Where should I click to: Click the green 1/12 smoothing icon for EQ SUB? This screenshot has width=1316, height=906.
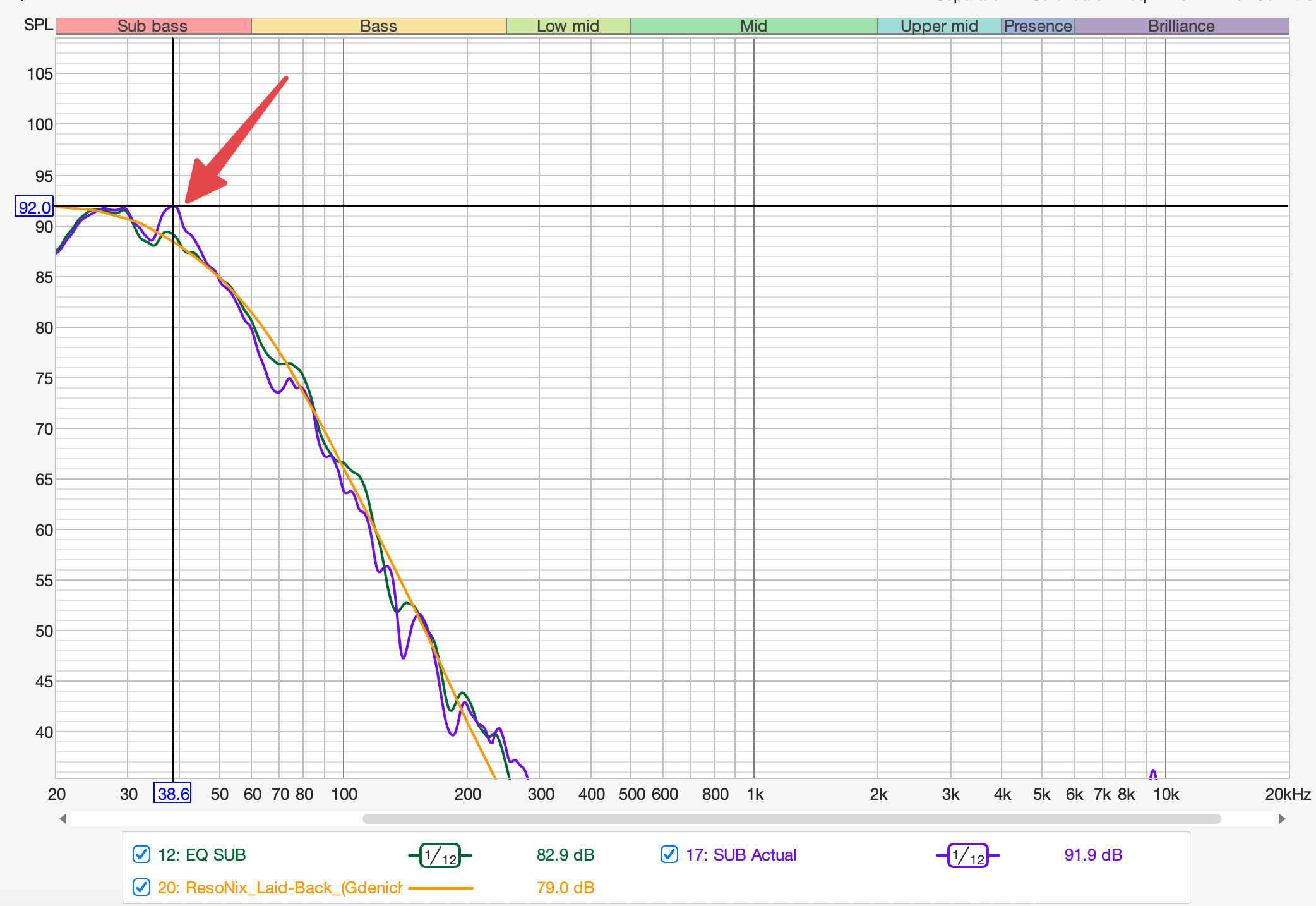pos(440,855)
